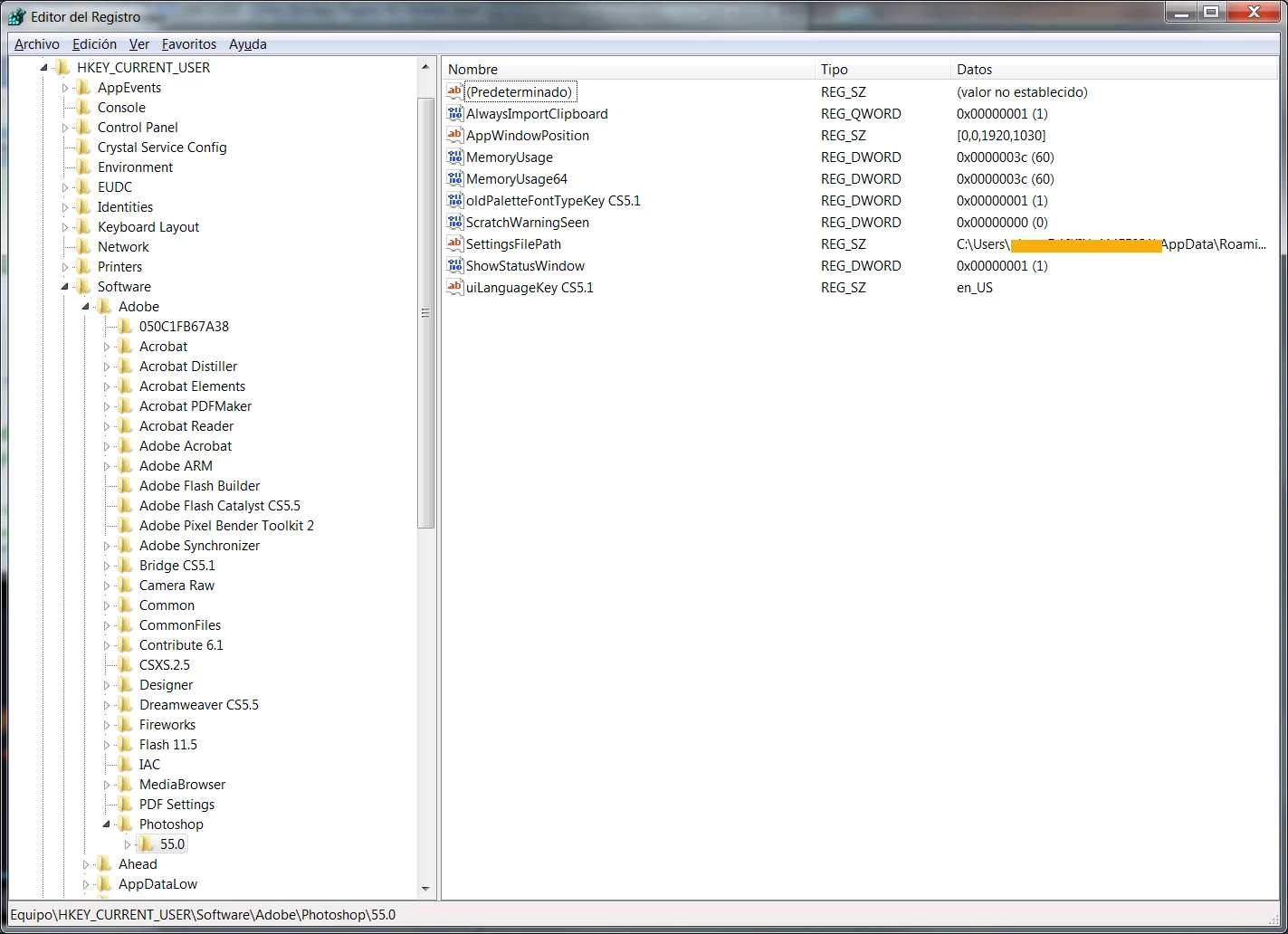Screen dimensions: 1288x934
Task: Select the Adobe Pixel Bender Toolkit 2 key
Action: (226, 526)
